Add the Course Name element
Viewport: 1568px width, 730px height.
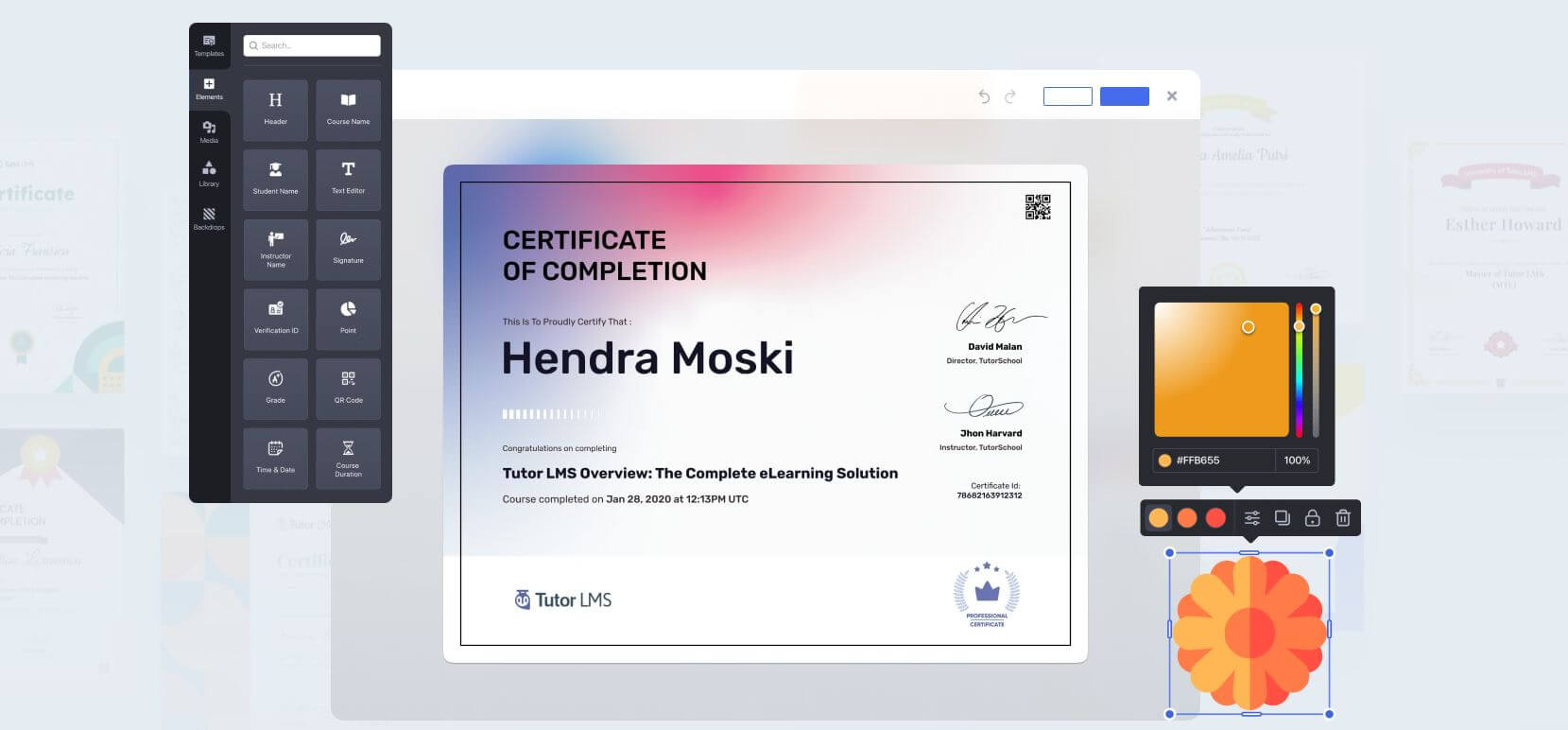(348, 111)
